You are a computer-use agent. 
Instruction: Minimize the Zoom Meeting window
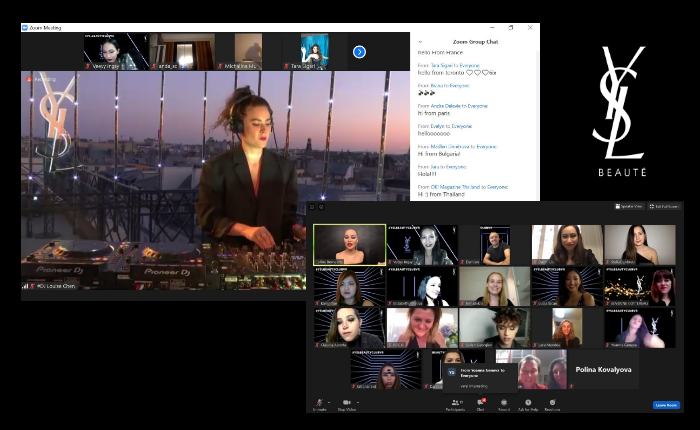coord(492,28)
